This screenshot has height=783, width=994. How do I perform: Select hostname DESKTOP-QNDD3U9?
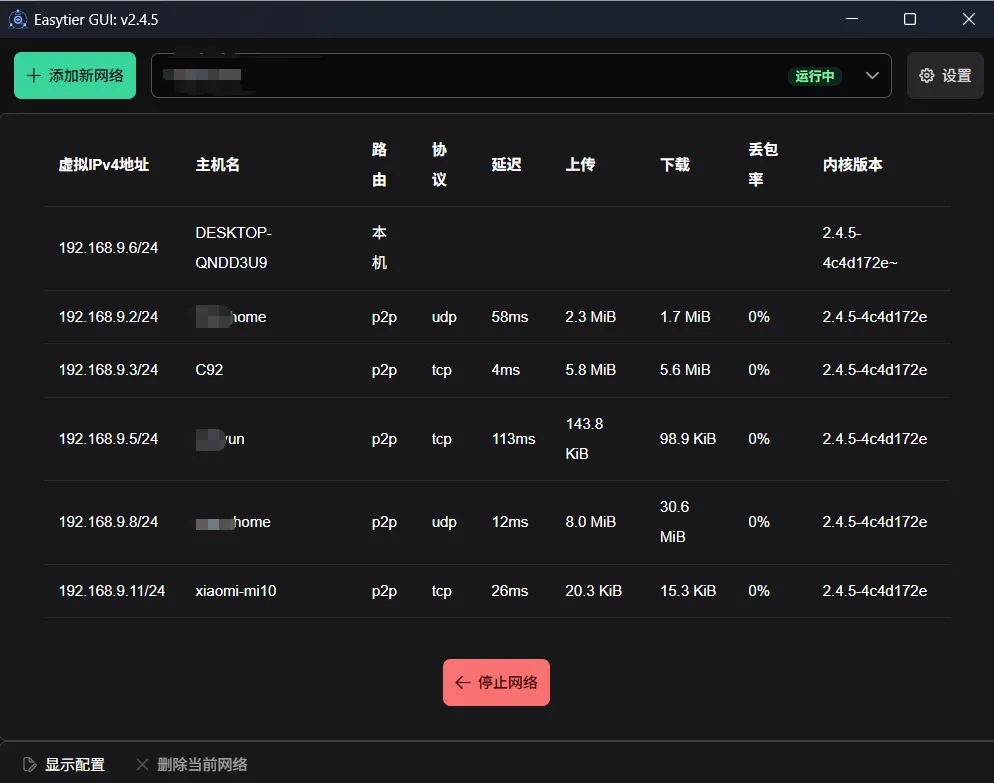coord(233,248)
